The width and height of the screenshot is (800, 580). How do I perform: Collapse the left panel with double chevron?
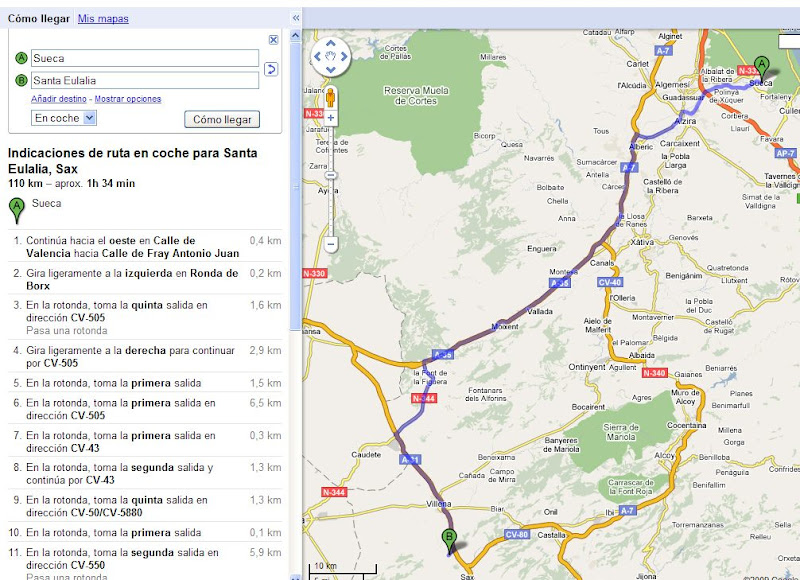296,18
